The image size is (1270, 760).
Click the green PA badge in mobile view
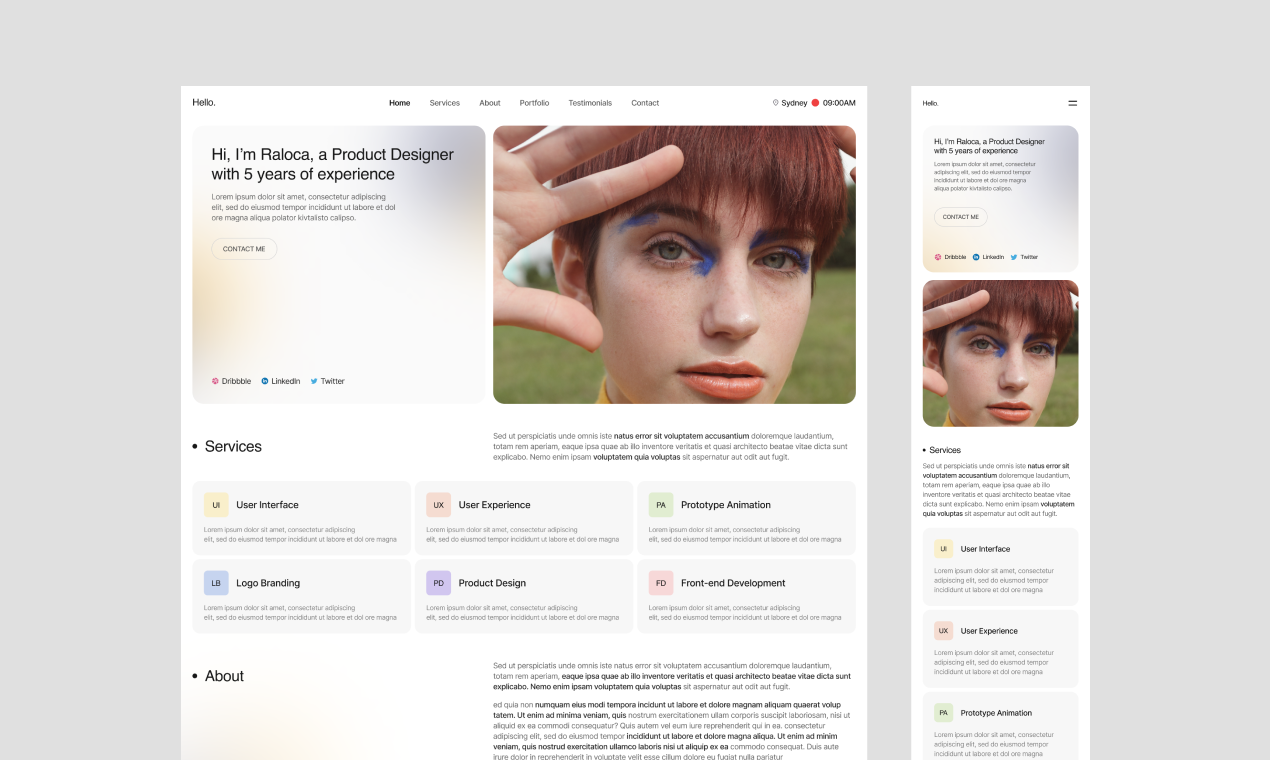click(943, 713)
